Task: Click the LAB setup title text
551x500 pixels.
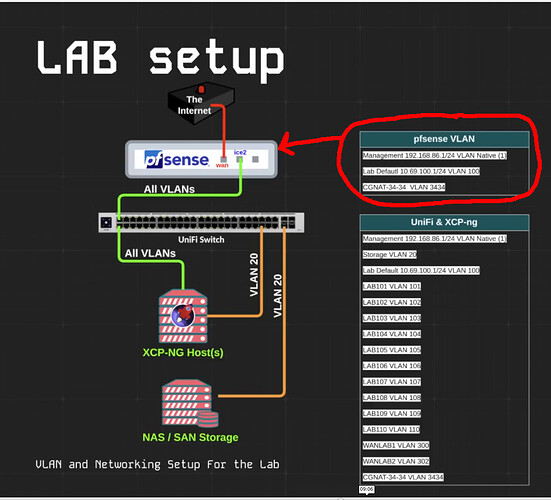Action: [161, 59]
